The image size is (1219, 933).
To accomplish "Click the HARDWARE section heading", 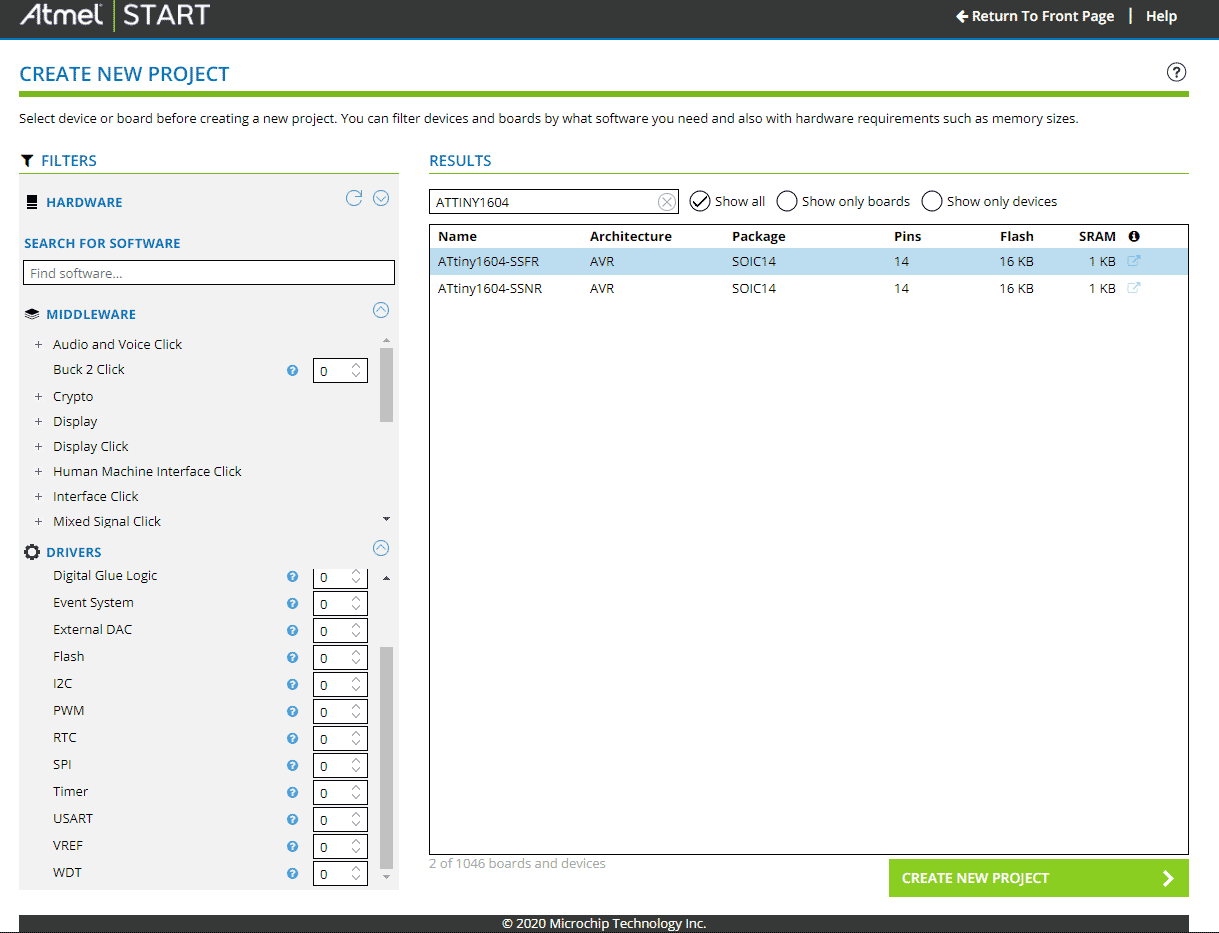I will 84,202.
